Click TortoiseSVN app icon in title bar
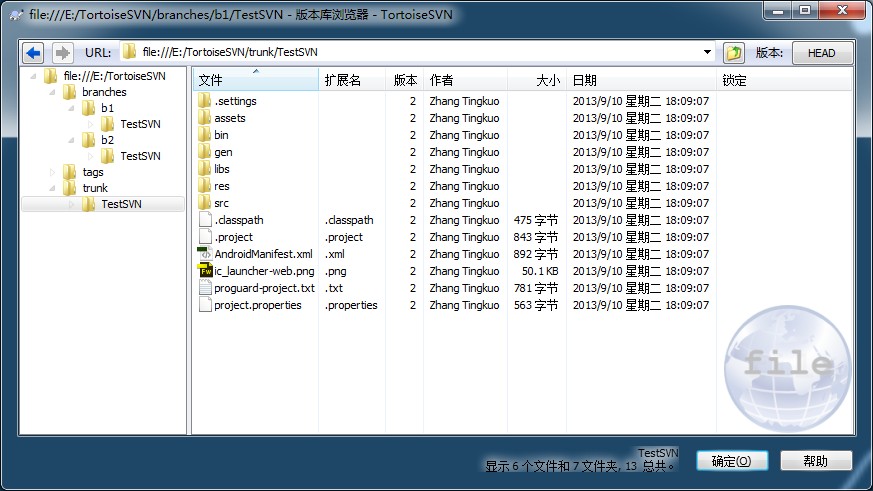The height and width of the screenshot is (491, 873). 17,15
